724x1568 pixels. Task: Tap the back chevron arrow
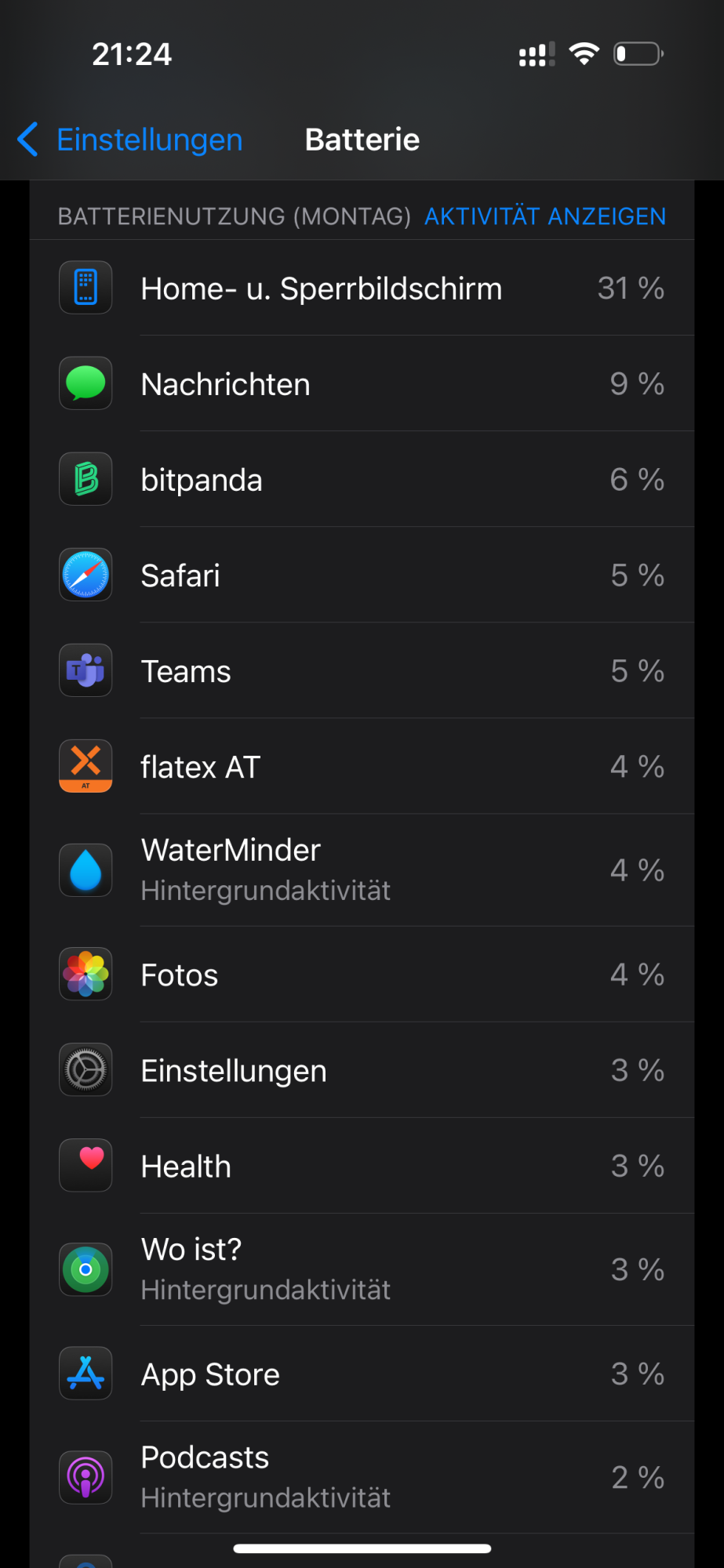(28, 140)
